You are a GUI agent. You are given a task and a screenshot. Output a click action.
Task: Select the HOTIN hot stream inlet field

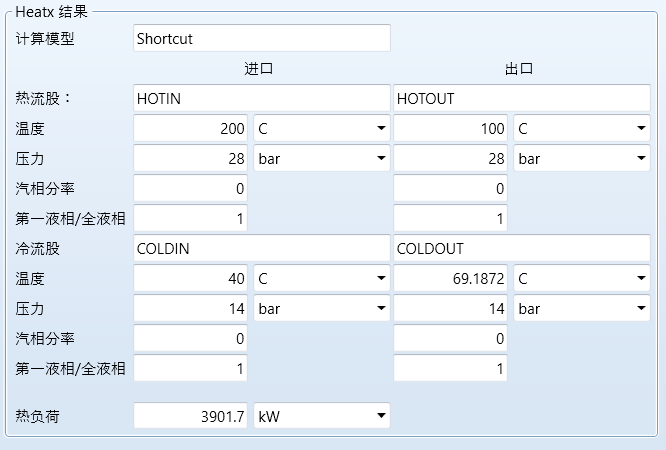tap(261, 98)
